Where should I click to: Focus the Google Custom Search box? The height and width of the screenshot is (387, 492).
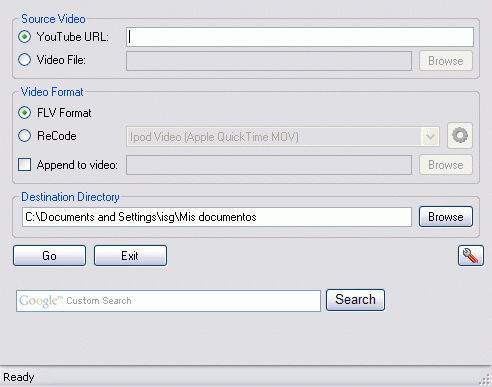tap(168, 301)
